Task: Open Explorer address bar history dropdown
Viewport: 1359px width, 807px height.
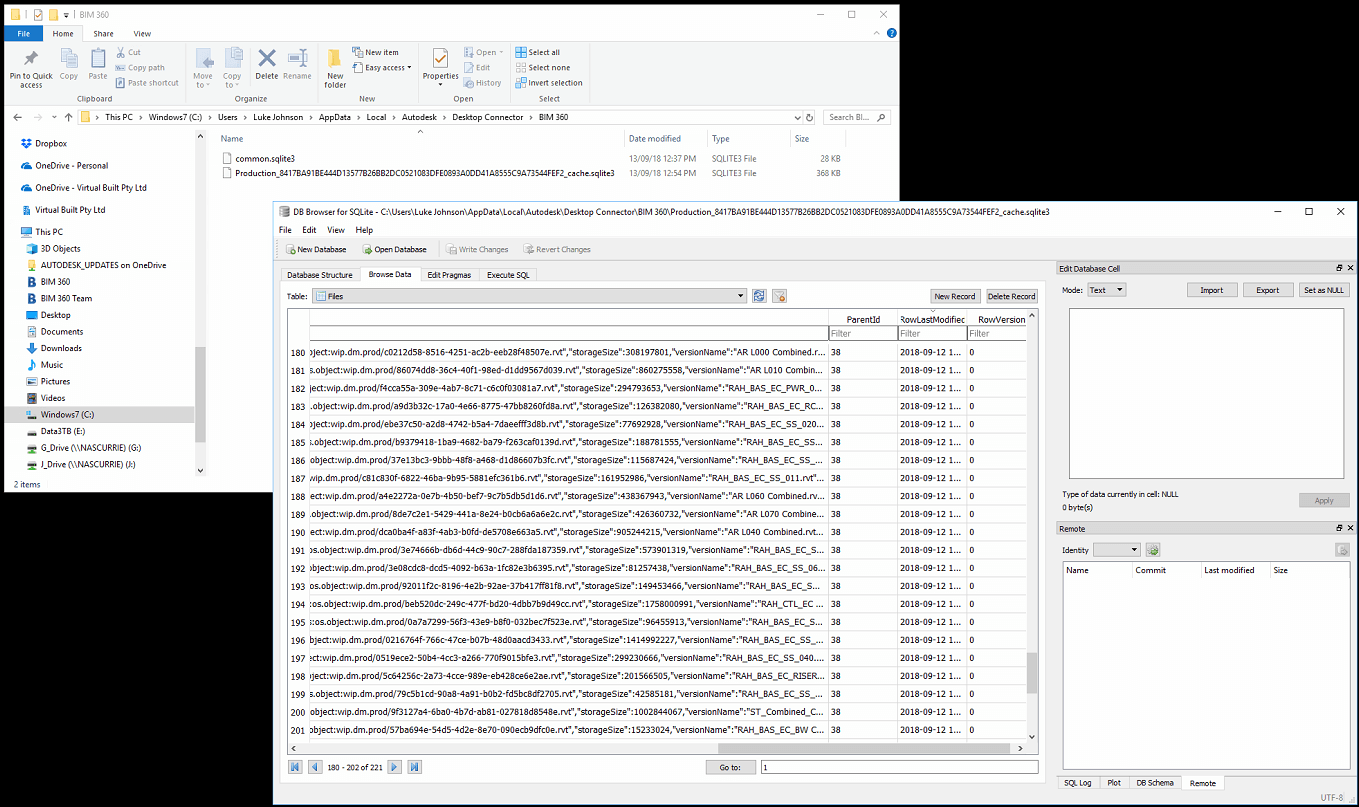Action: (x=795, y=117)
